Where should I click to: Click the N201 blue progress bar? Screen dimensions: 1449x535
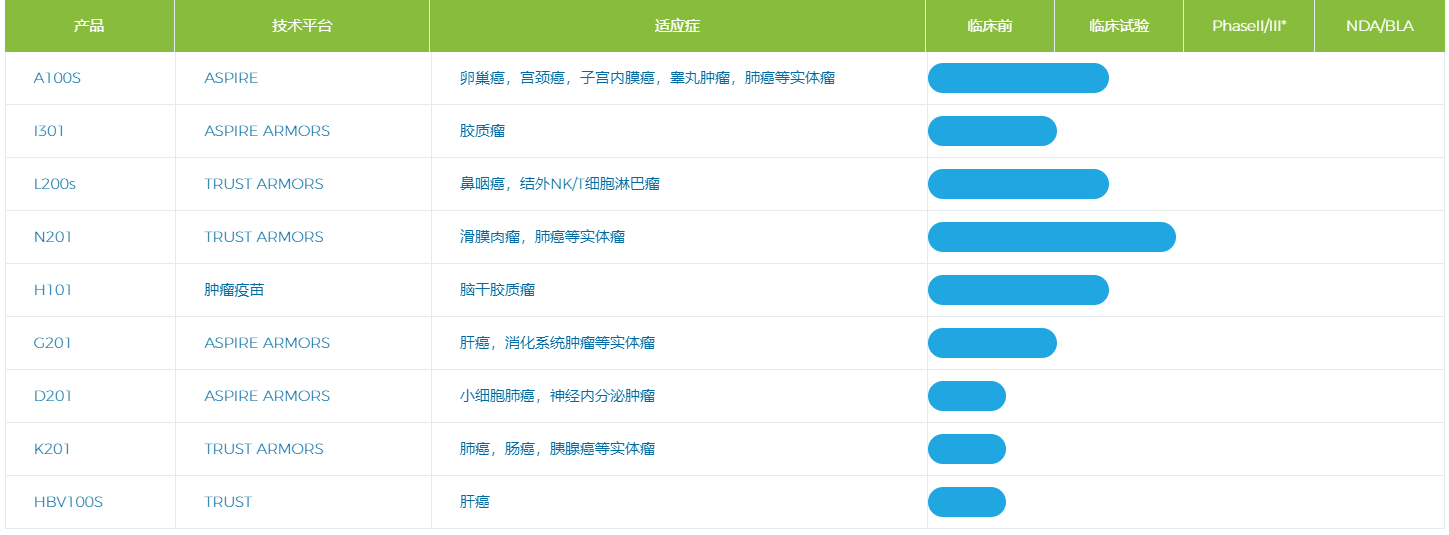[x=1051, y=237]
